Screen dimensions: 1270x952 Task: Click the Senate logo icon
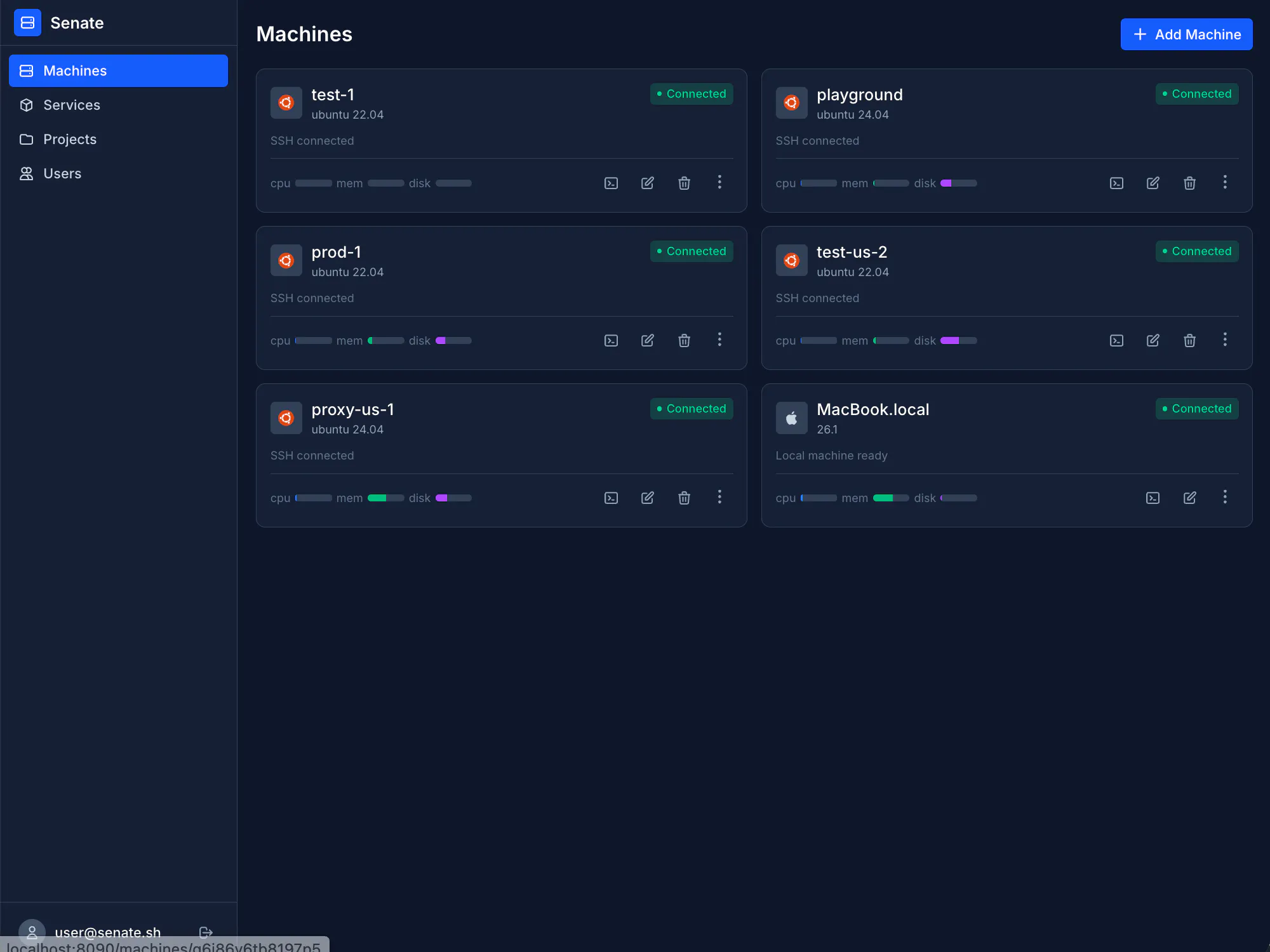[27, 23]
